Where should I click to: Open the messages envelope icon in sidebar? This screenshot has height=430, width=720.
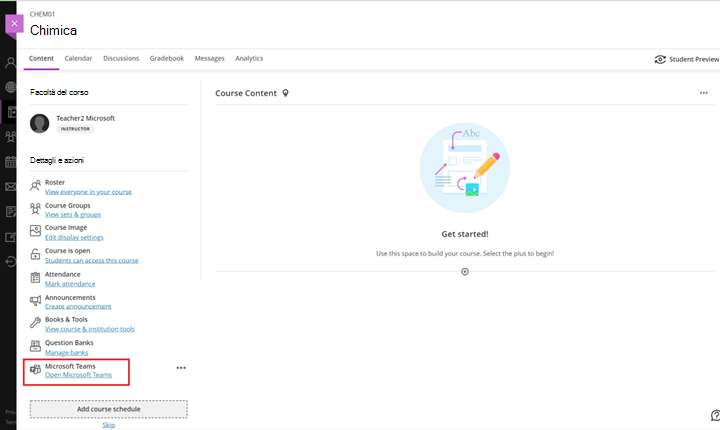coord(11,187)
